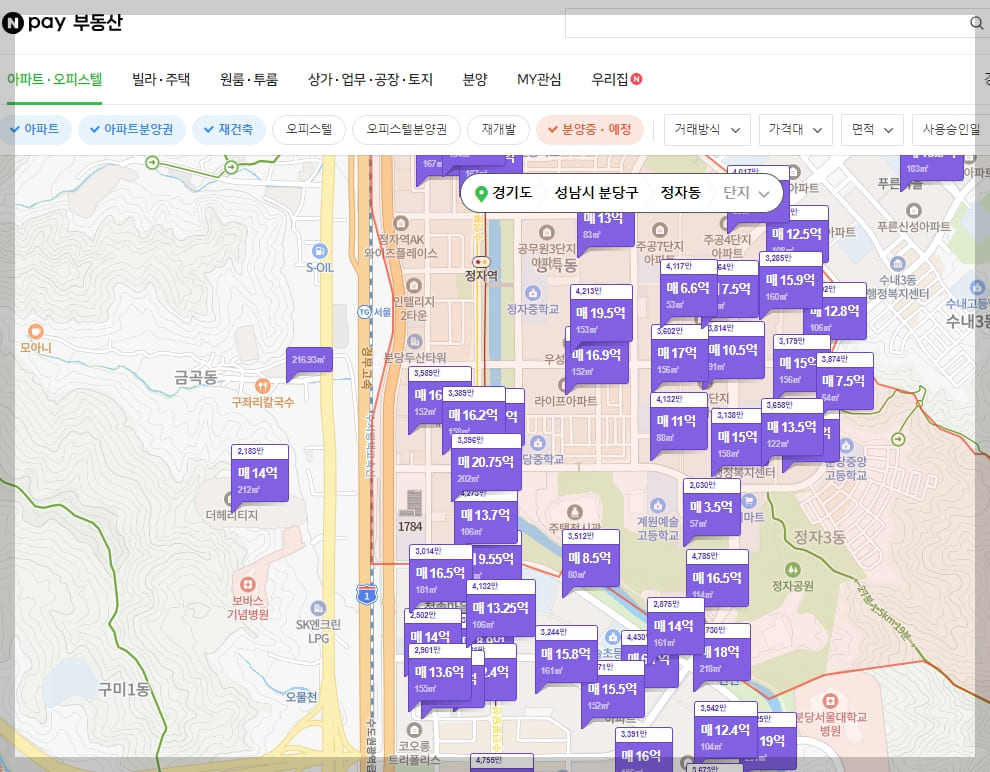
Task: Click the 분당두산타워 building icon
Action: 414,341
